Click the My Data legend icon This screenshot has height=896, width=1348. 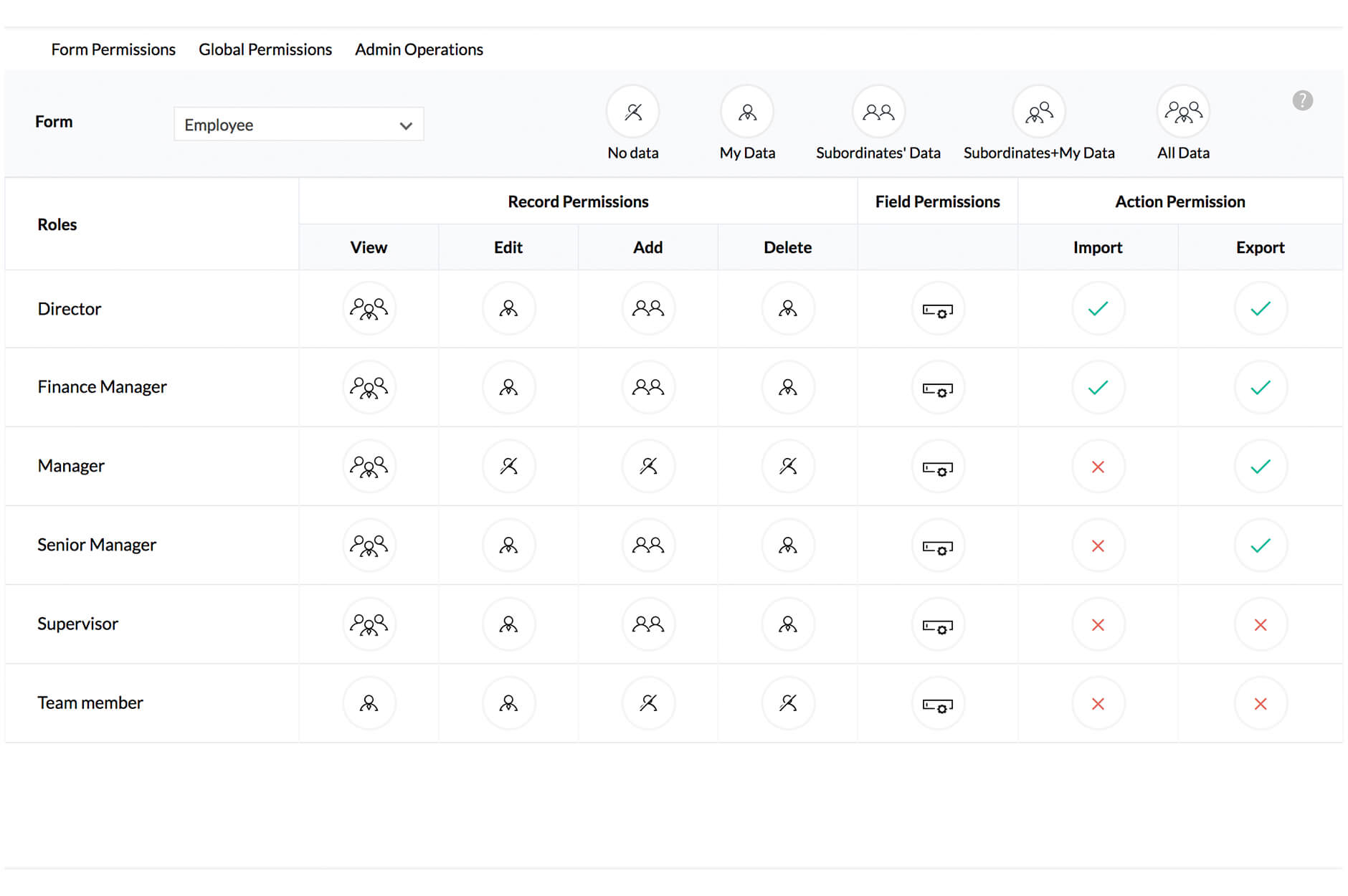pos(747,112)
